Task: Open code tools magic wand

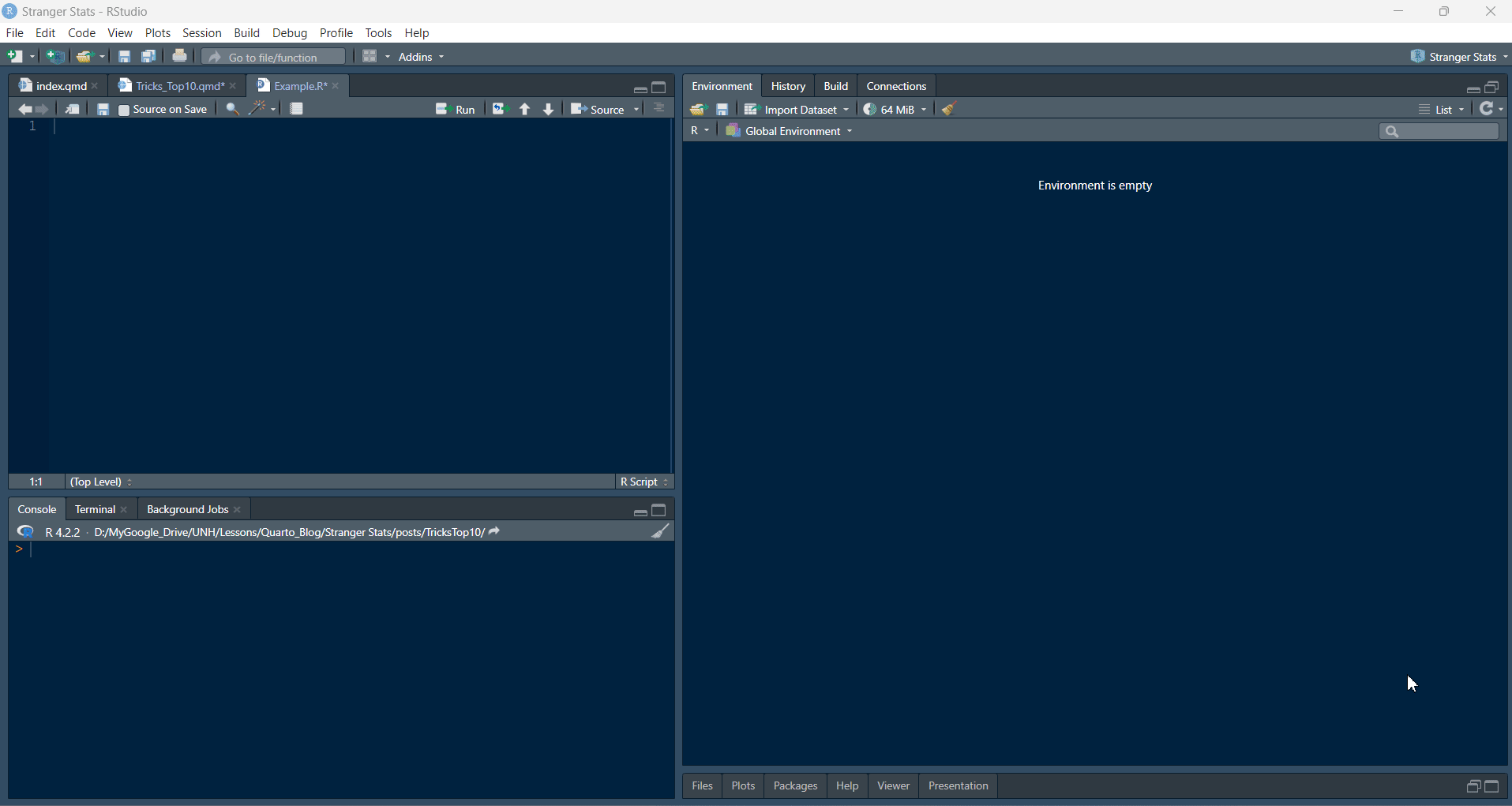Action: coord(257,109)
